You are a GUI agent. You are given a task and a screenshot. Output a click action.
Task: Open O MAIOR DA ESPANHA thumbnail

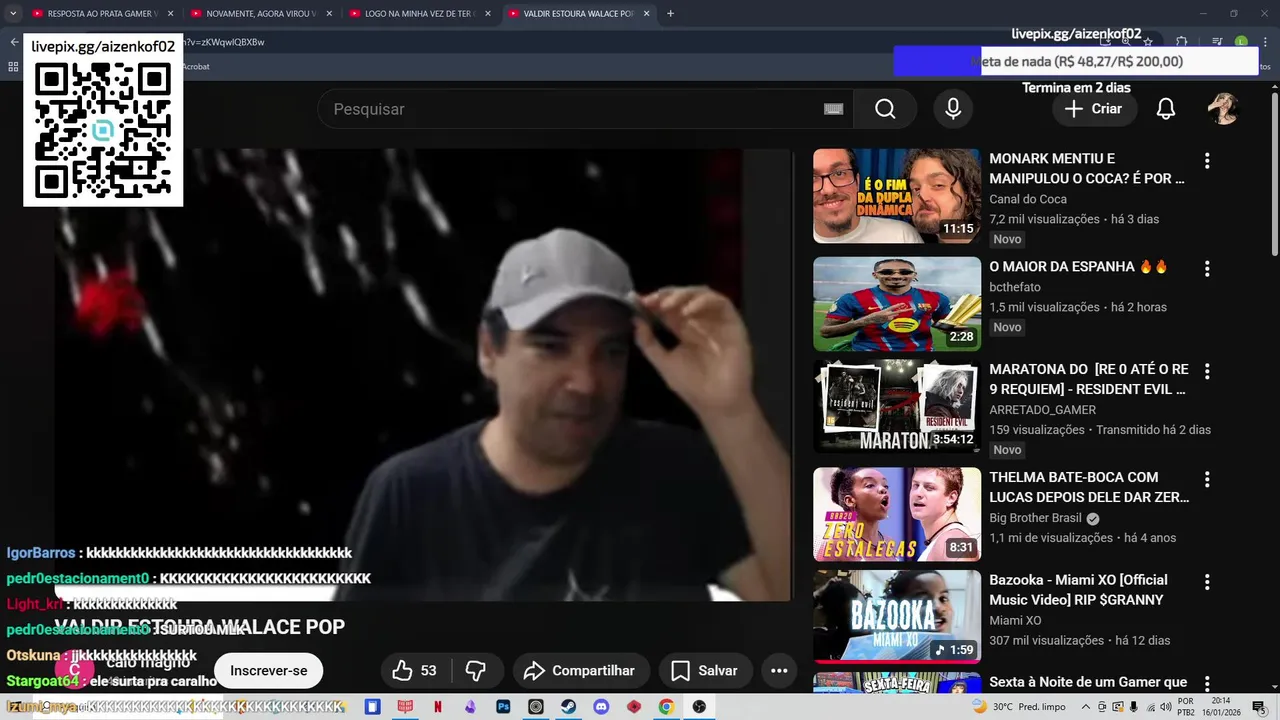[x=897, y=304]
